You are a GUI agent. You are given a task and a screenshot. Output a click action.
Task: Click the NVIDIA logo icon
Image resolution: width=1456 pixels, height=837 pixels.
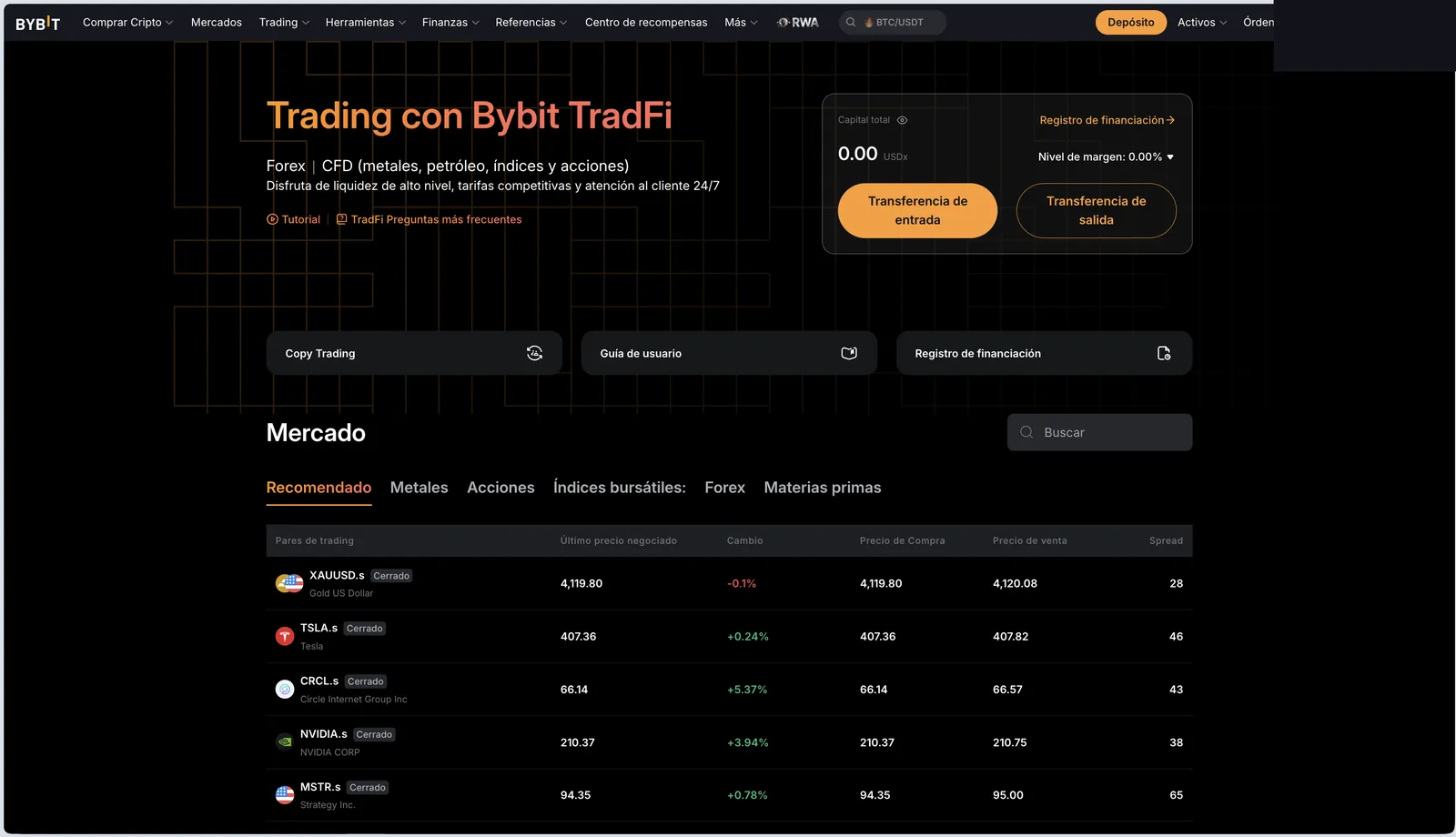(285, 742)
